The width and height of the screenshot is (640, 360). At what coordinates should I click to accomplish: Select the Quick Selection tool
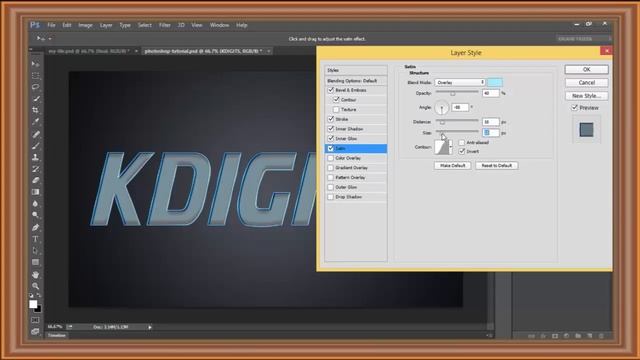[x=36, y=98]
